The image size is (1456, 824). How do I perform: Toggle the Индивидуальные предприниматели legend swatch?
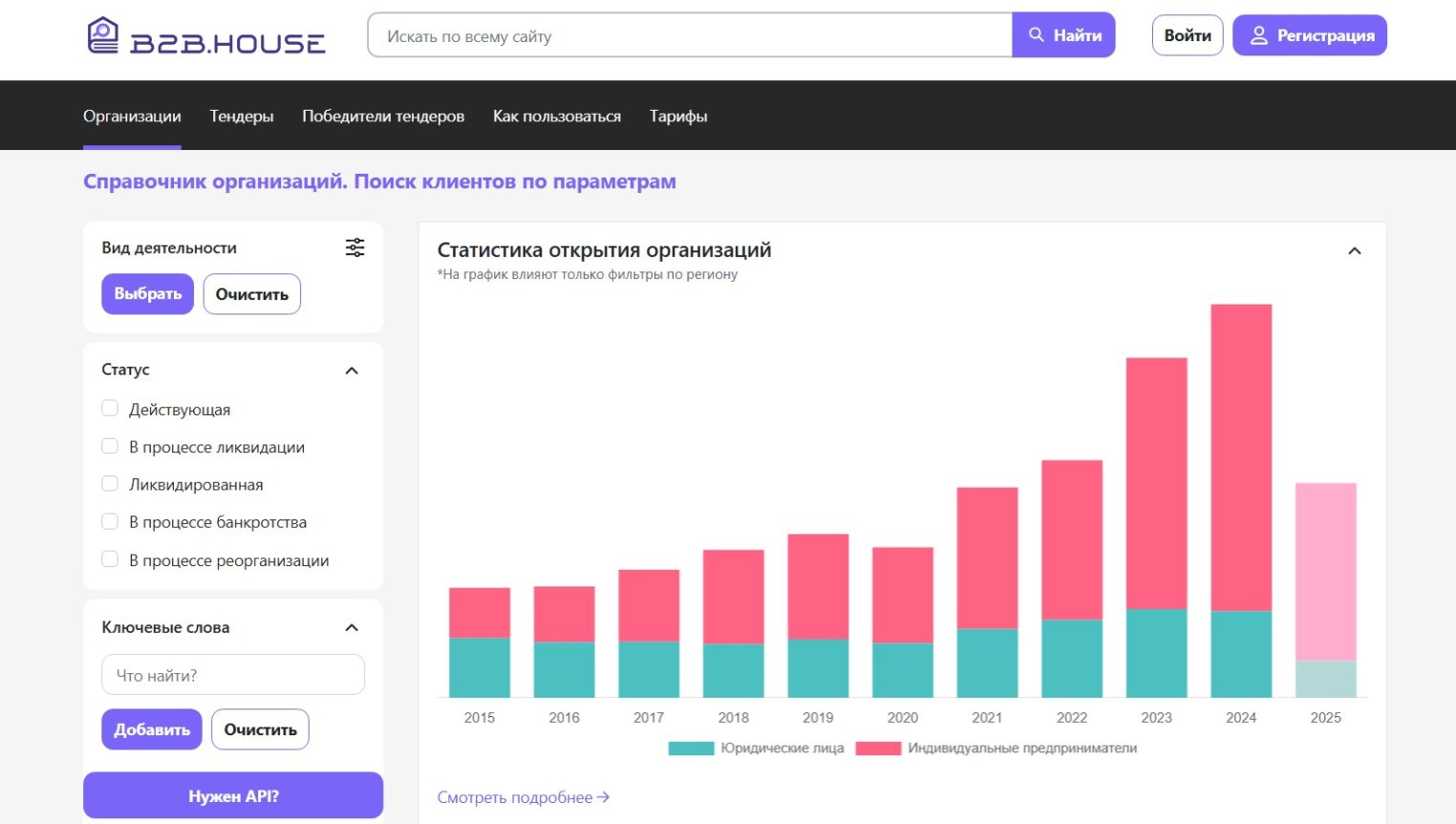pyautogui.click(x=878, y=749)
